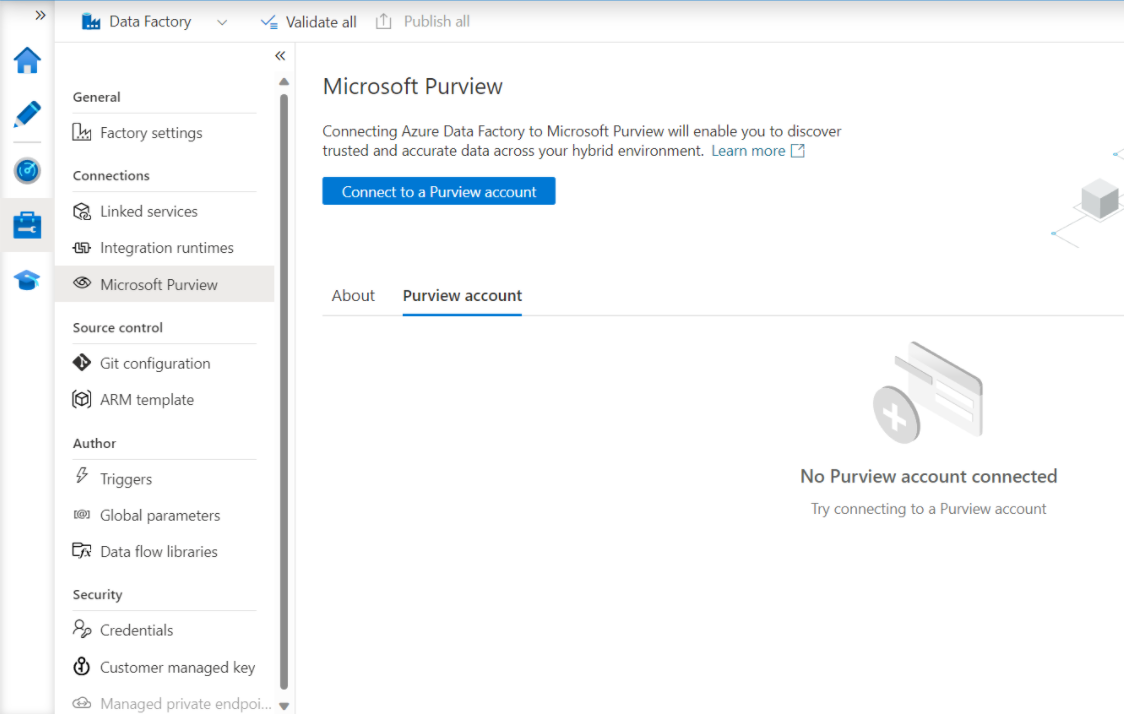Open the Data Factory dropdown arrow
Screen dimensions: 1124x714
[x=222, y=22]
